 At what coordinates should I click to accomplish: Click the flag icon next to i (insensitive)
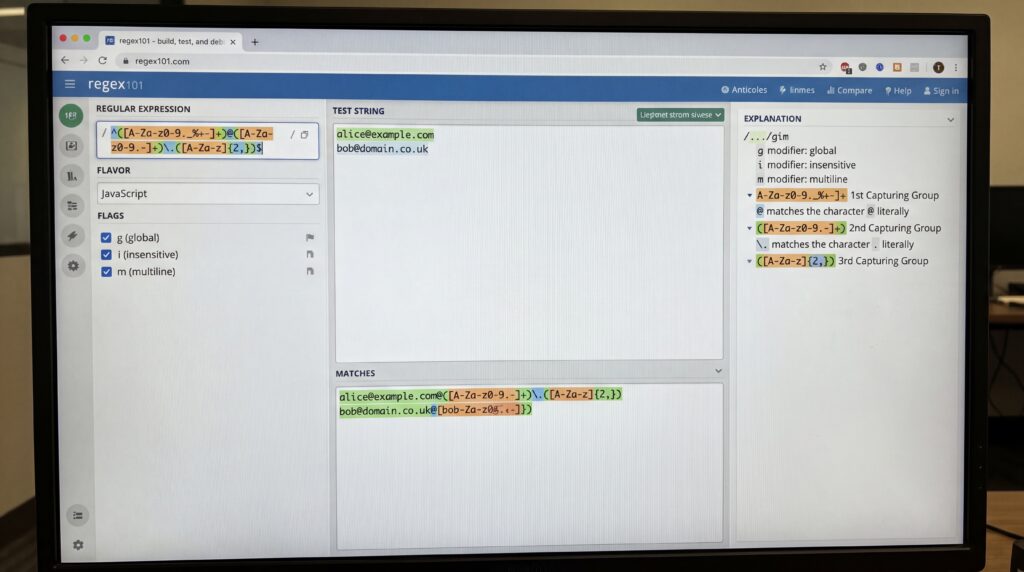pyautogui.click(x=310, y=255)
